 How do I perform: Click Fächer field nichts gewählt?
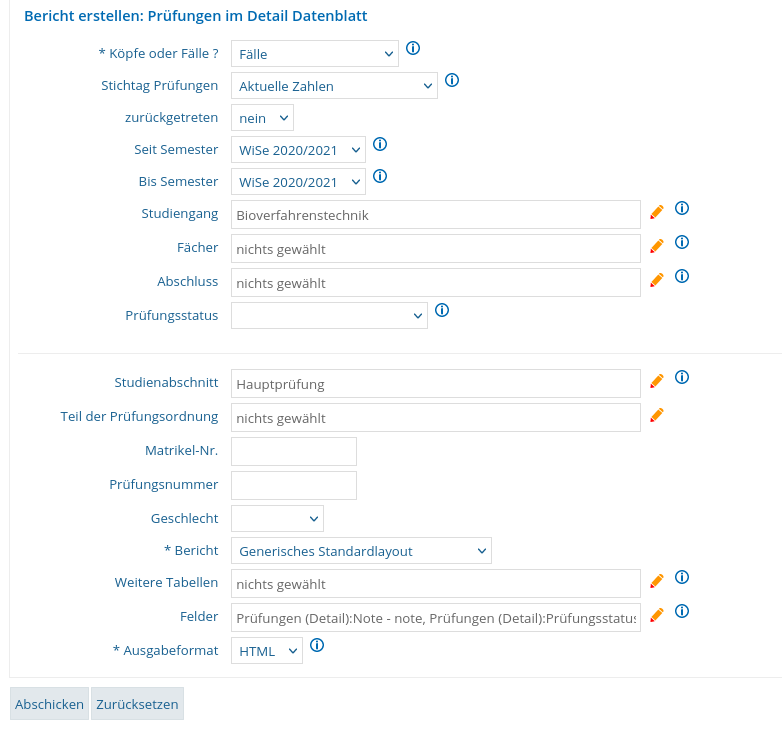[436, 249]
